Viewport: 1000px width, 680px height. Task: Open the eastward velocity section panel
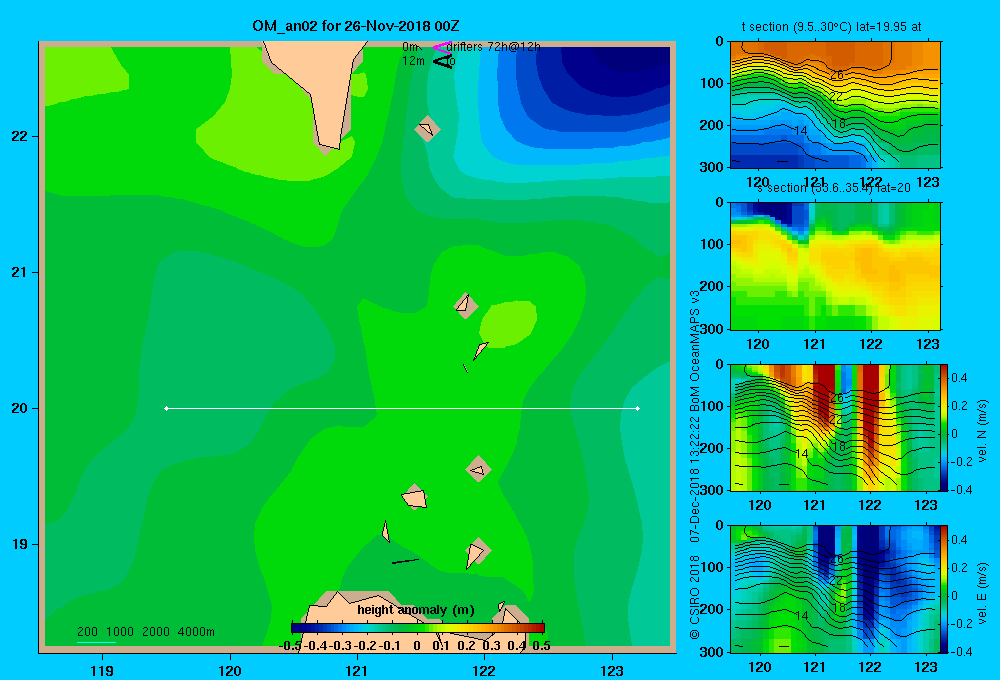(x=835, y=588)
